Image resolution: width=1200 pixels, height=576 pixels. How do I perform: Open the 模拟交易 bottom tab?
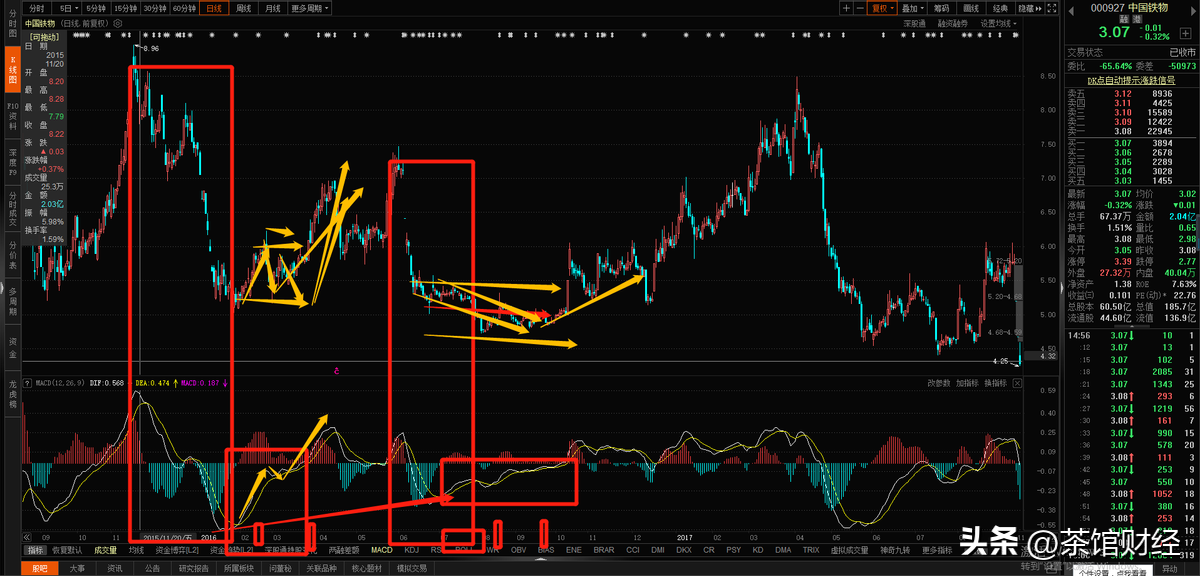pos(412,568)
